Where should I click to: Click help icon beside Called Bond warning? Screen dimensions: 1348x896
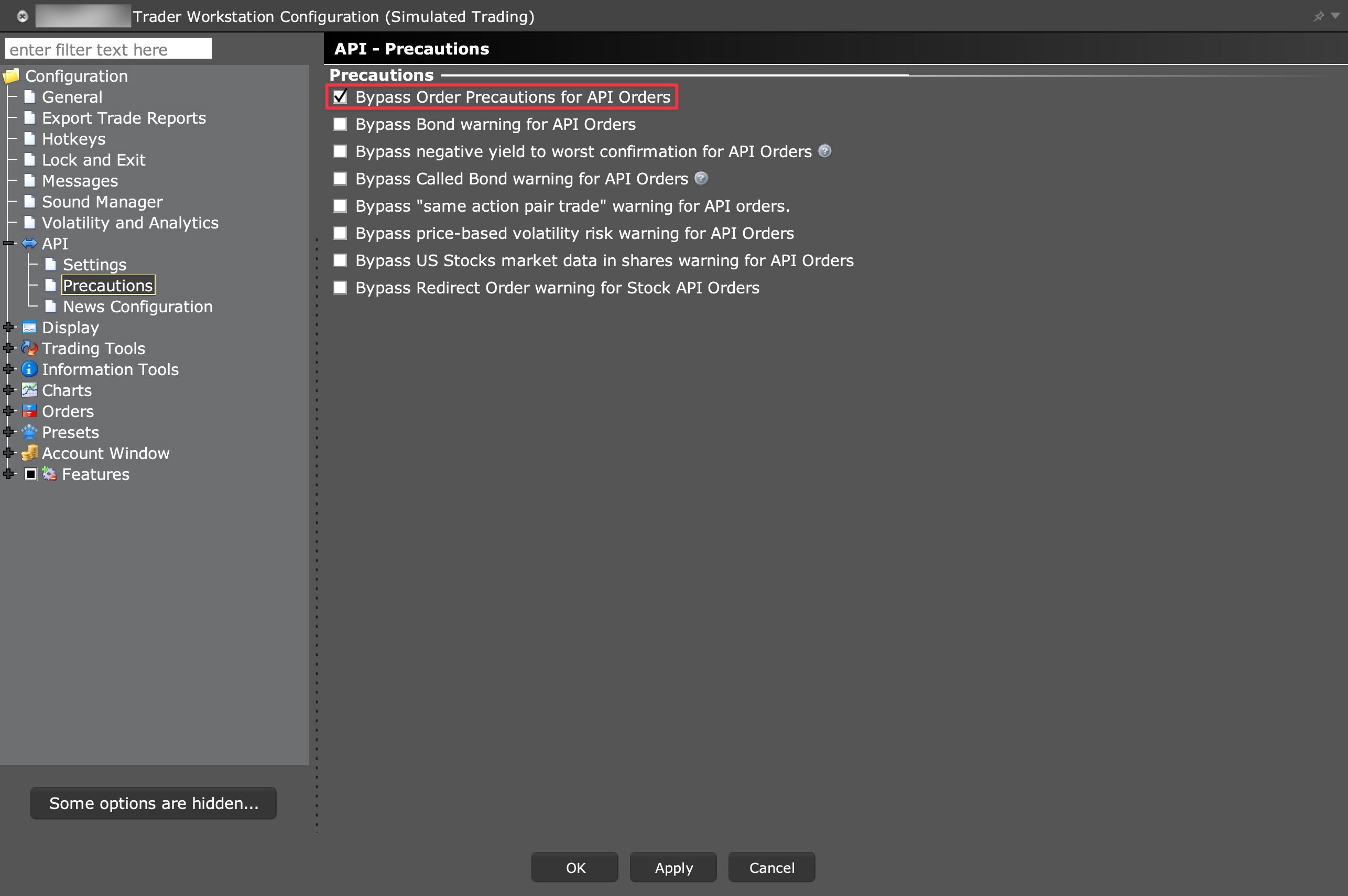point(701,178)
